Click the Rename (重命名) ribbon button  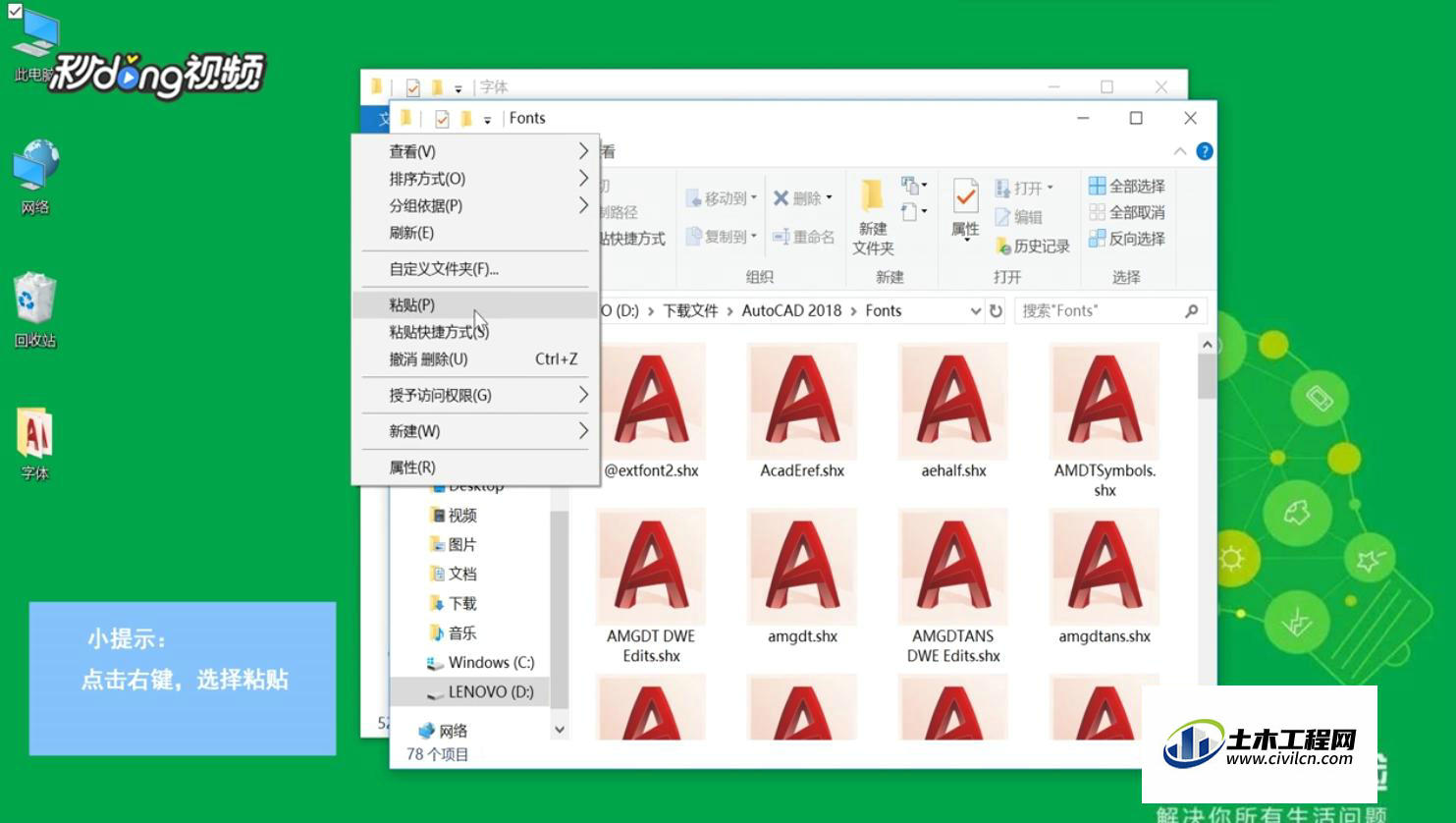(x=803, y=237)
